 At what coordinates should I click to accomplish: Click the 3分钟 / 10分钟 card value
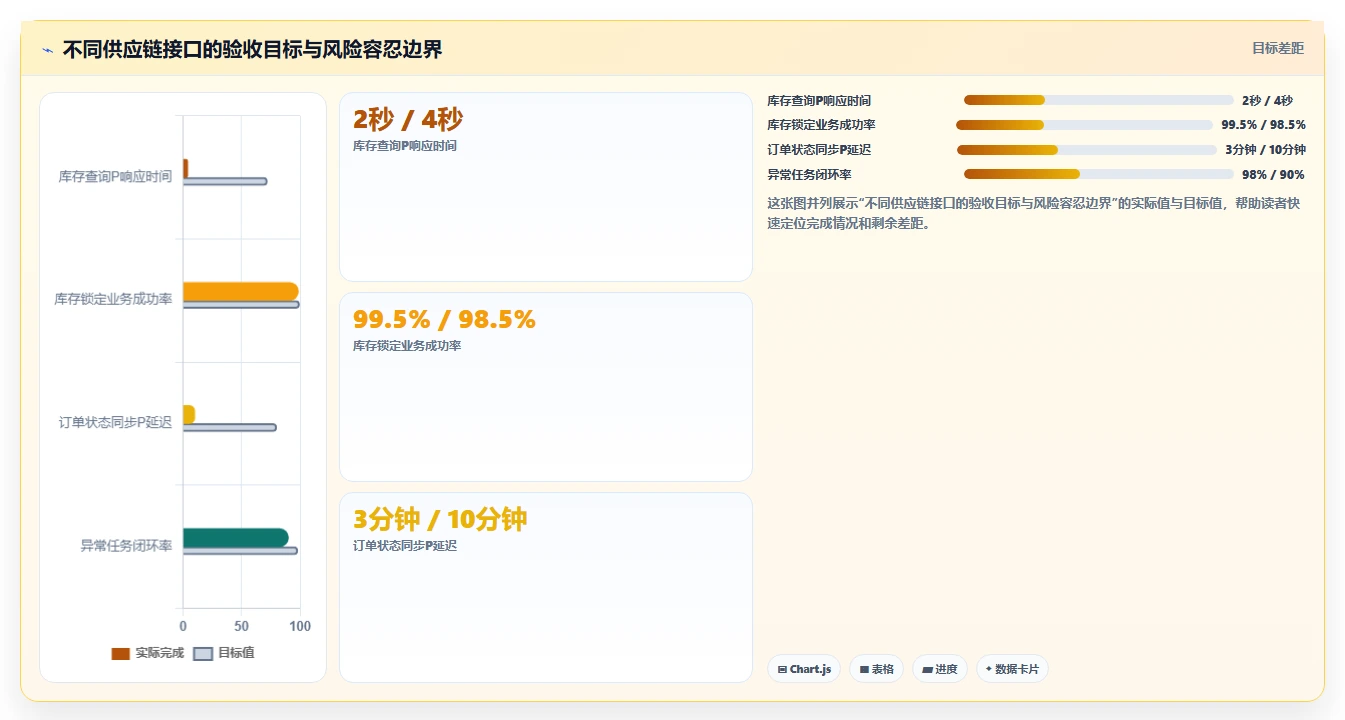(x=440, y=520)
